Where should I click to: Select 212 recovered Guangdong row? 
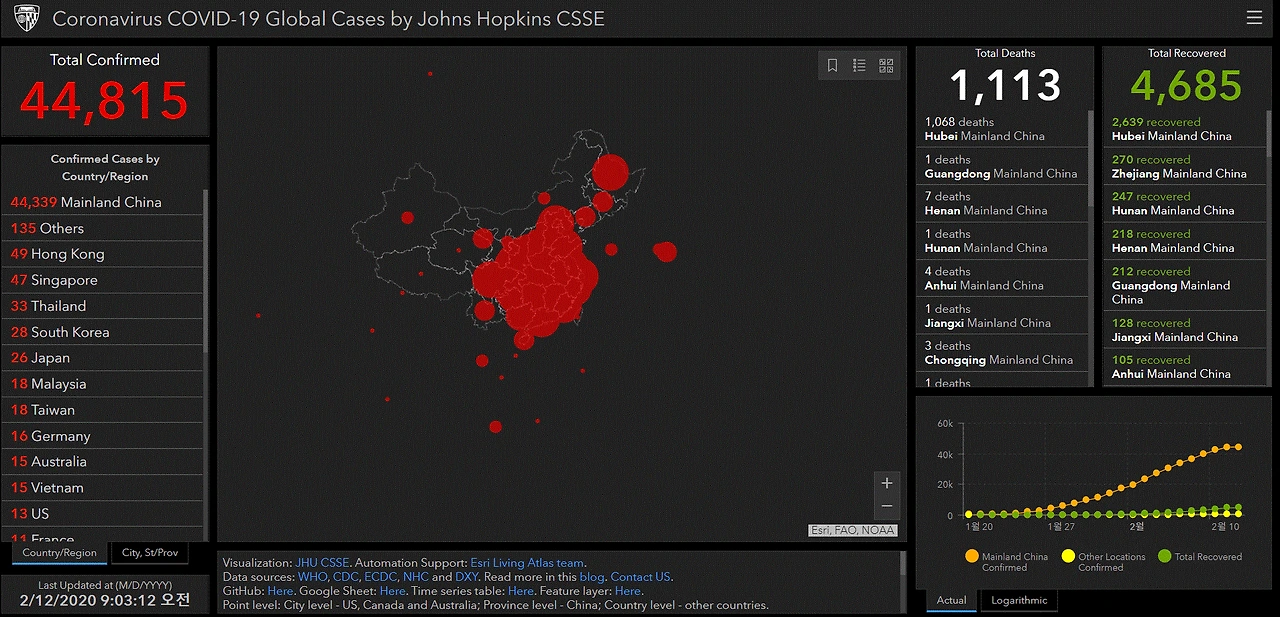(x=1185, y=285)
